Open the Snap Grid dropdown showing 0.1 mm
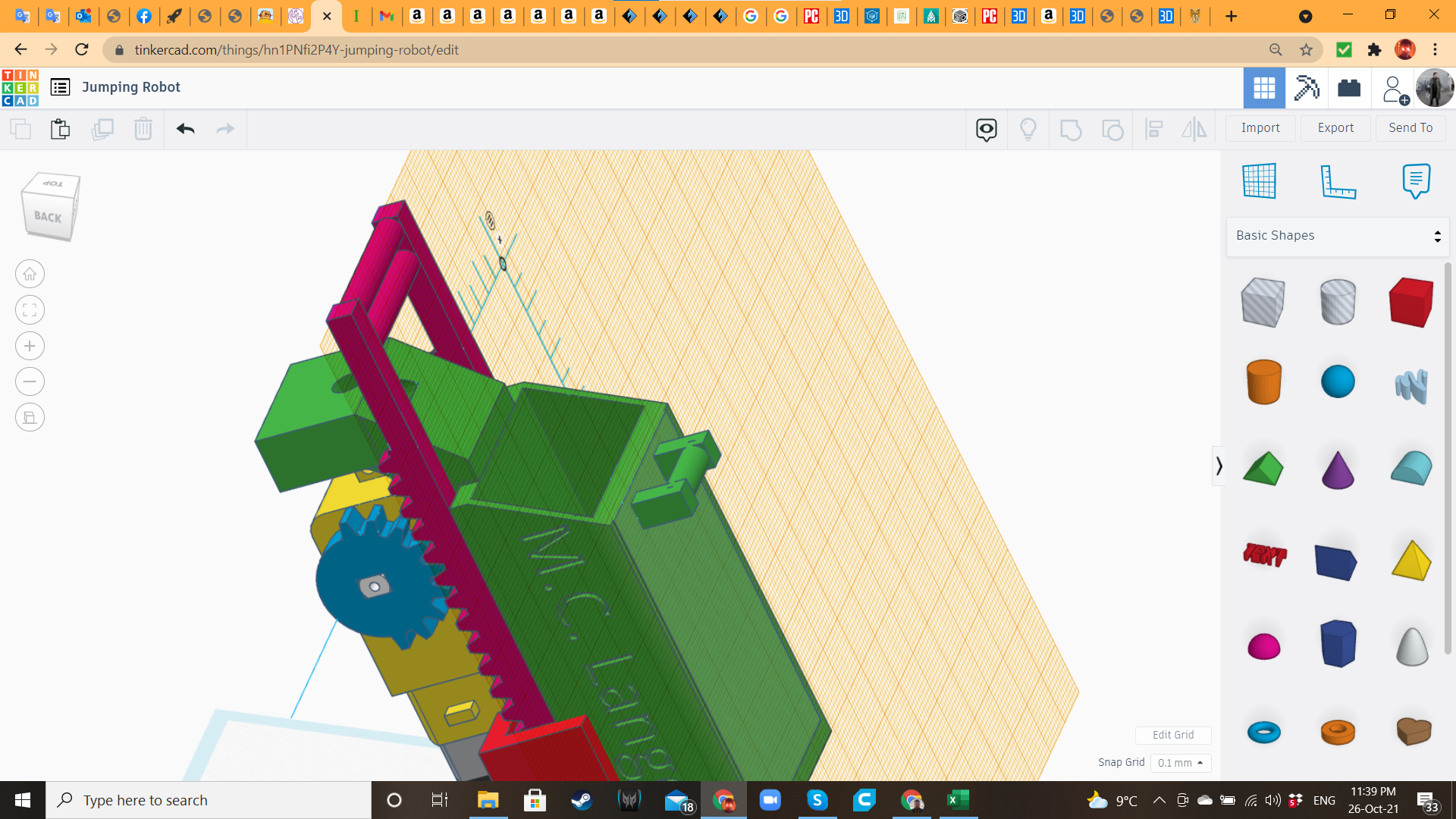1456x819 pixels. tap(1180, 763)
